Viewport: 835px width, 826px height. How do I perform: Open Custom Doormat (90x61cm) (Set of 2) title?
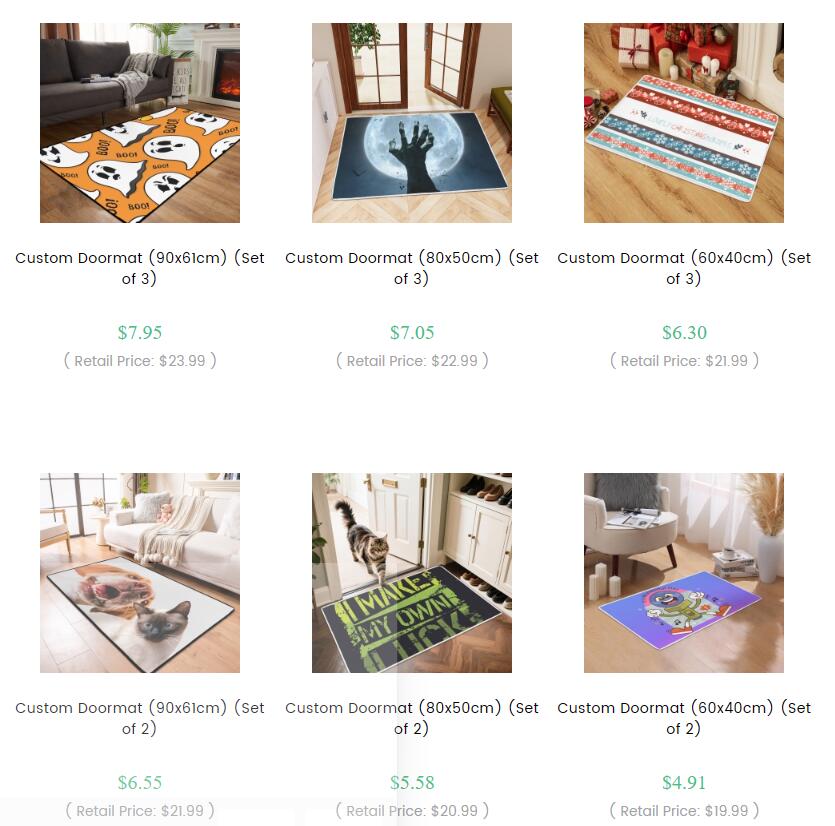140,718
